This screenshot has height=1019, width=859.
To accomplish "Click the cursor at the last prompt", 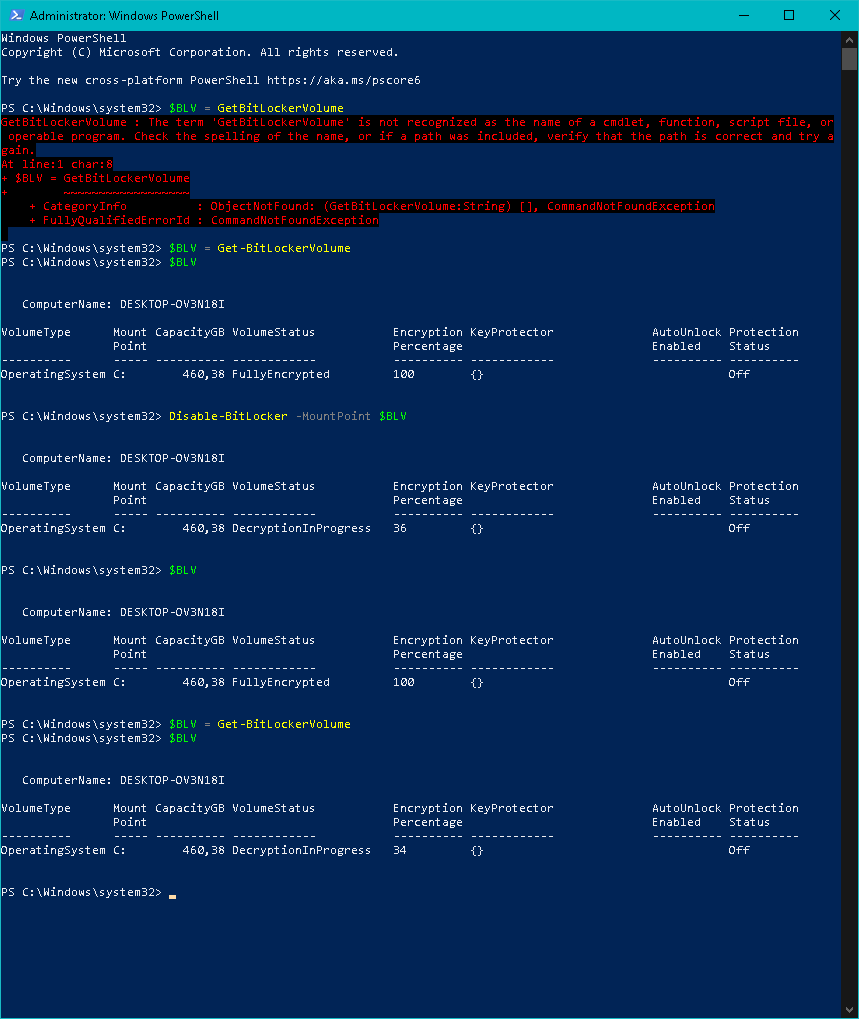I will point(172,893).
